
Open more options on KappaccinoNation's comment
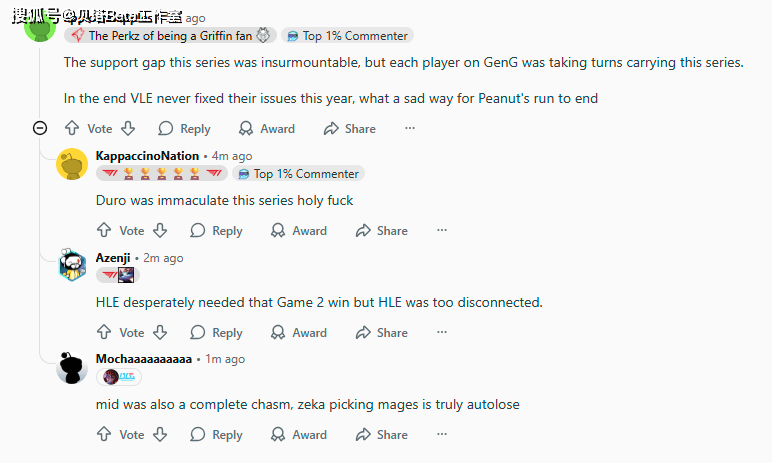coord(441,230)
